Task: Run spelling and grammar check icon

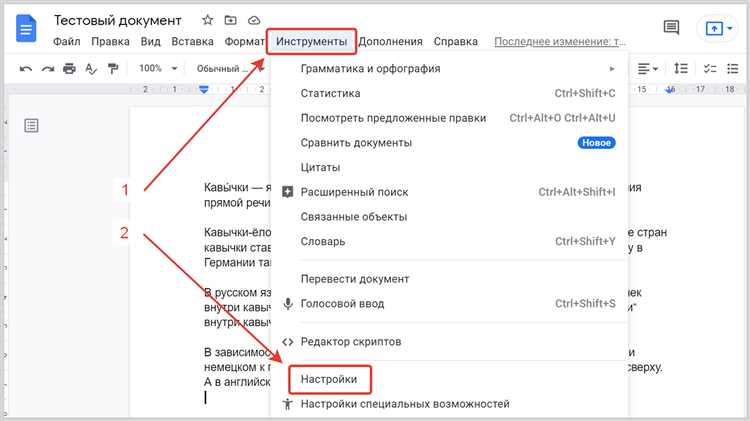Action: point(91,69)
